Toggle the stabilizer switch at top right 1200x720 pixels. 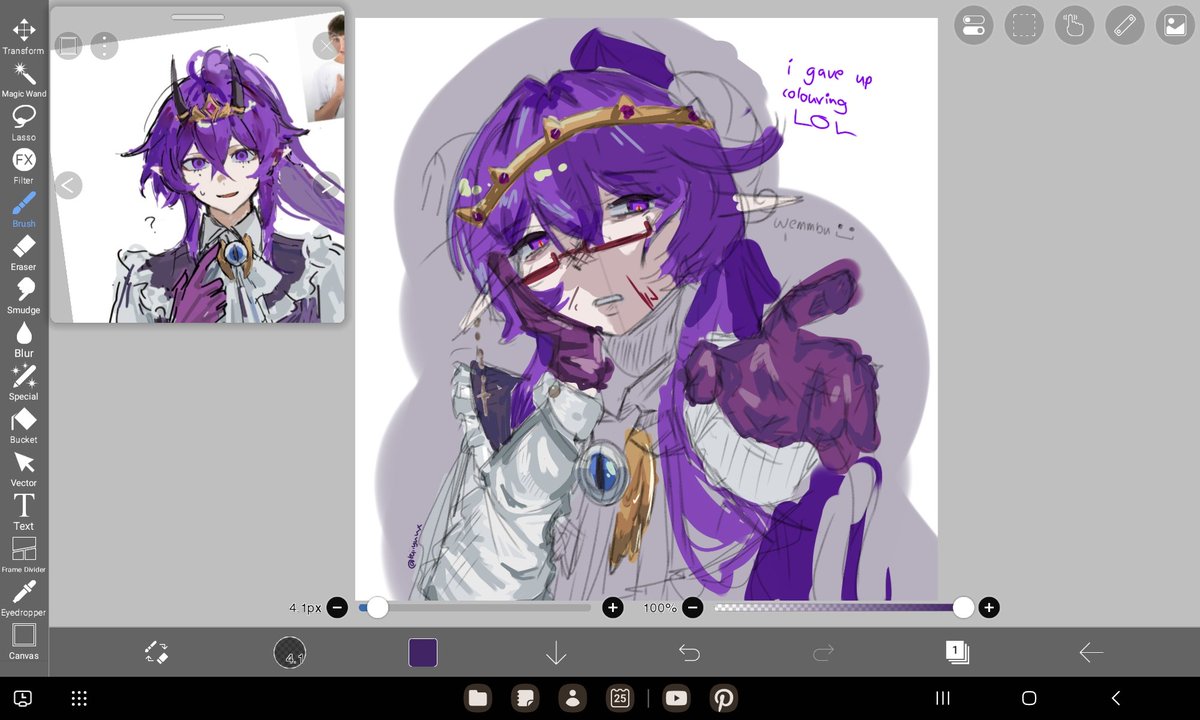point(973,25)
